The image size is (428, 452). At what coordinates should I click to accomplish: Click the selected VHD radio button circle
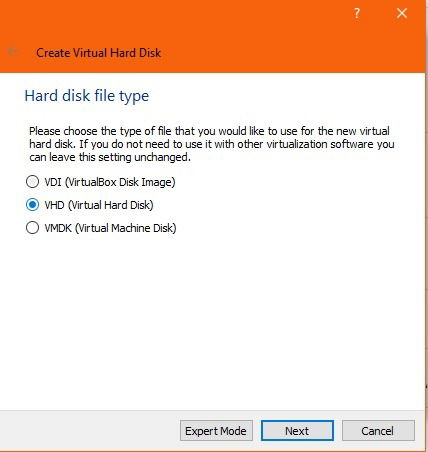click(32, 205)
